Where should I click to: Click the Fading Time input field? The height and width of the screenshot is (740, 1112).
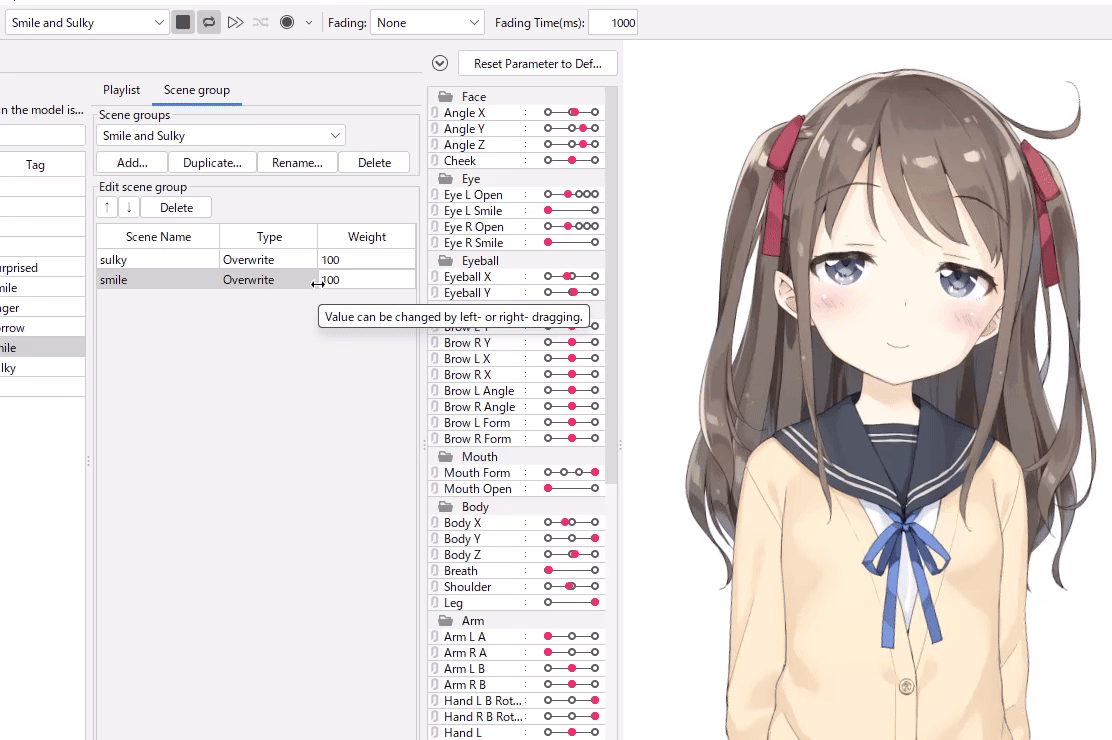coord(613,23)
